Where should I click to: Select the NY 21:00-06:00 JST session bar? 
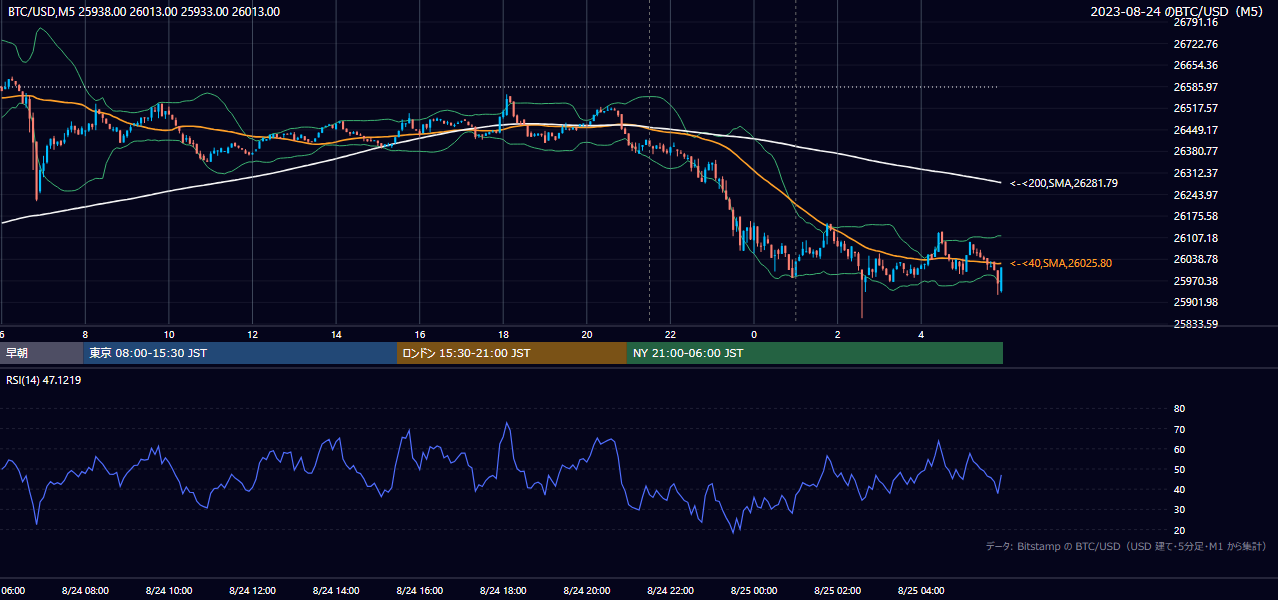[x=815, y=353]
